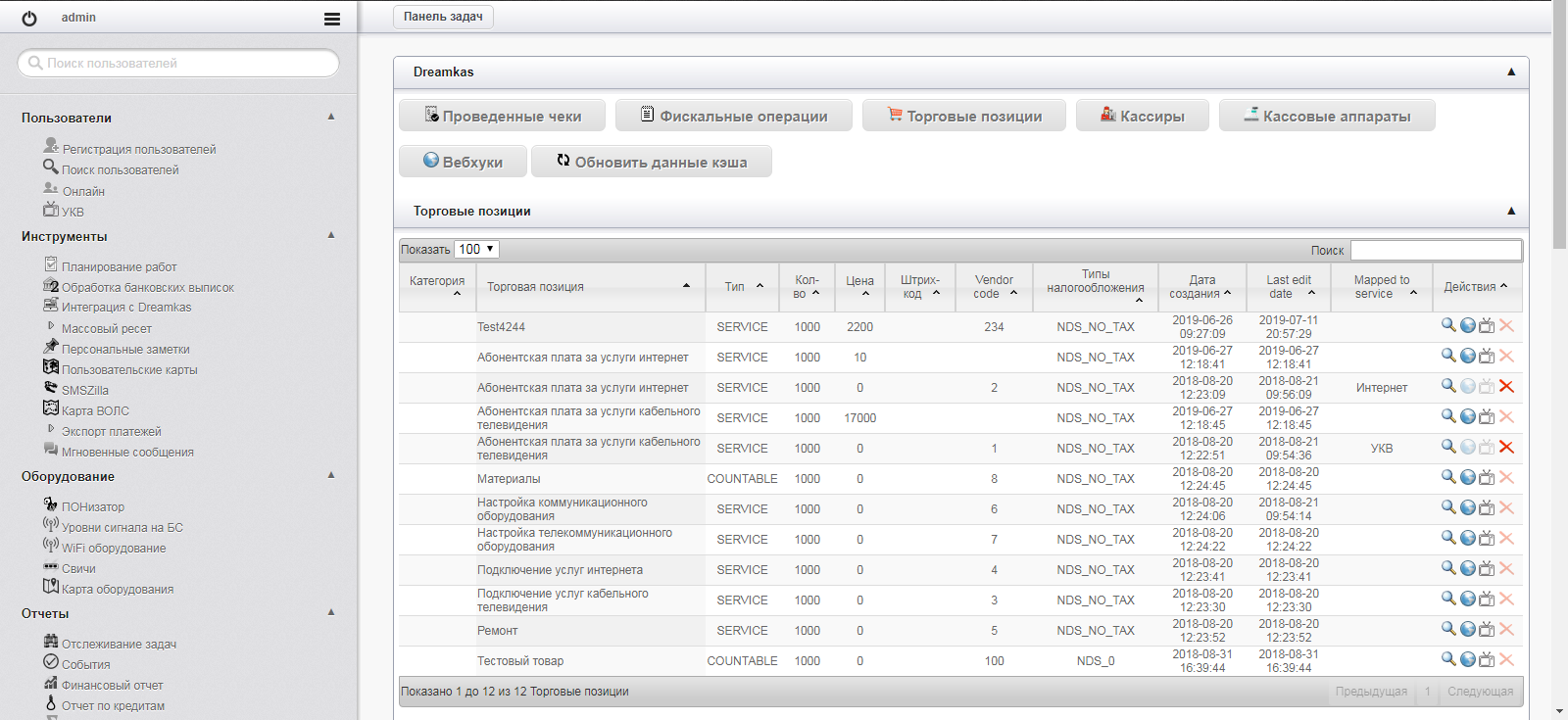Open the Показать rows-per-page dropdown
The width and height of the screenshot is (1568, 720).
477,250
